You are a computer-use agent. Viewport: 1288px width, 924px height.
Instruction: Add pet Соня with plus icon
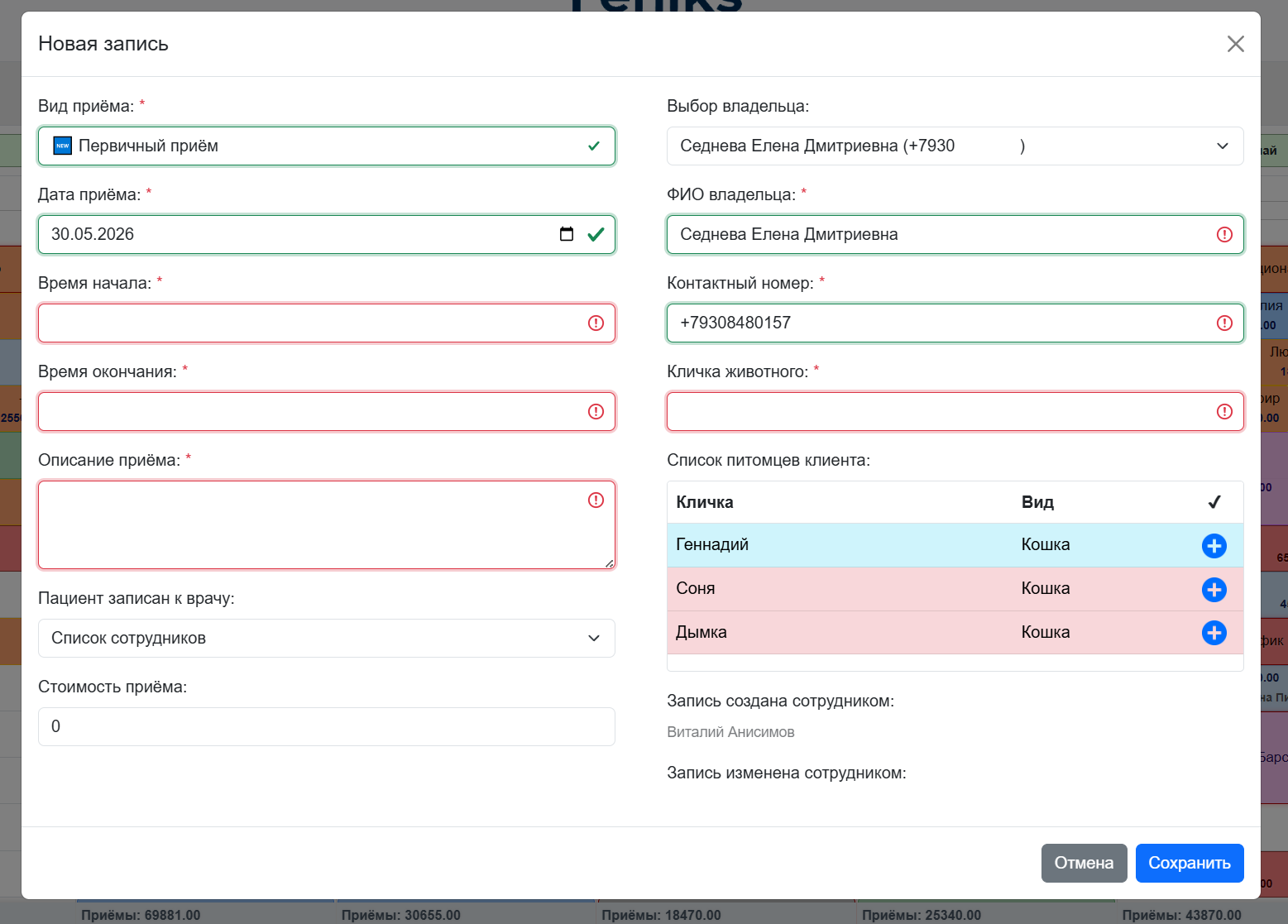(1214, 589)
